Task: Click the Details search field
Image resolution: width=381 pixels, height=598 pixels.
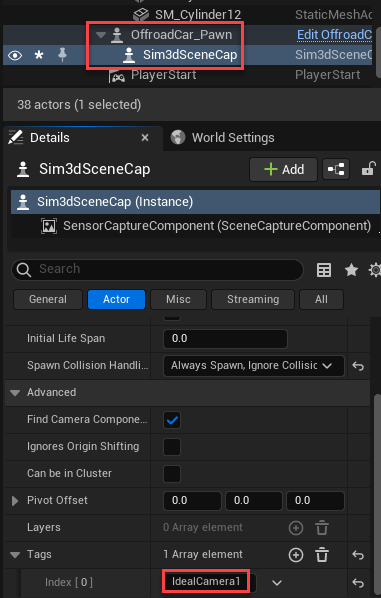Action: (x=158, y=269)
